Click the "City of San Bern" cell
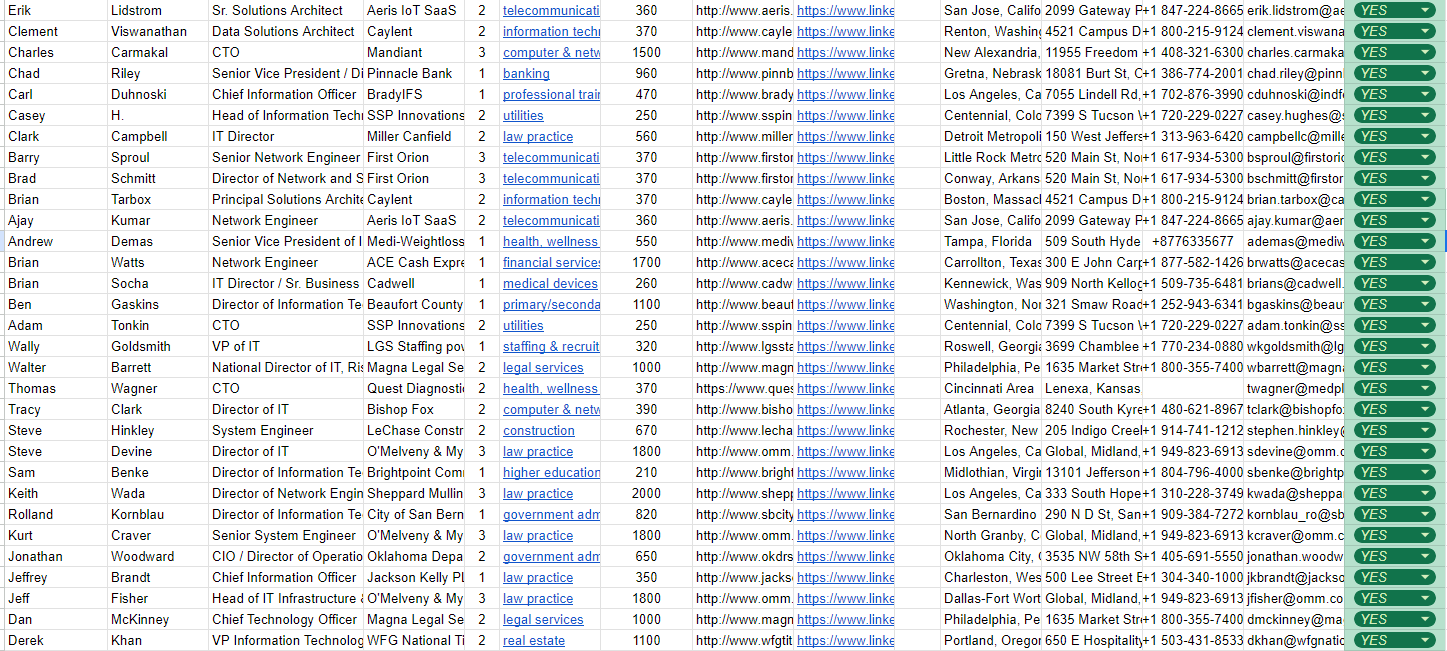1447x651 pixels. [414, 514]
